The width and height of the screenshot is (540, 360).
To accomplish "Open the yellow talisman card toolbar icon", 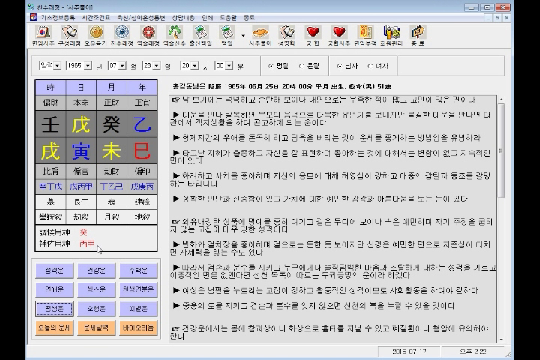I will pyautogui.click(x=365, y=32).
